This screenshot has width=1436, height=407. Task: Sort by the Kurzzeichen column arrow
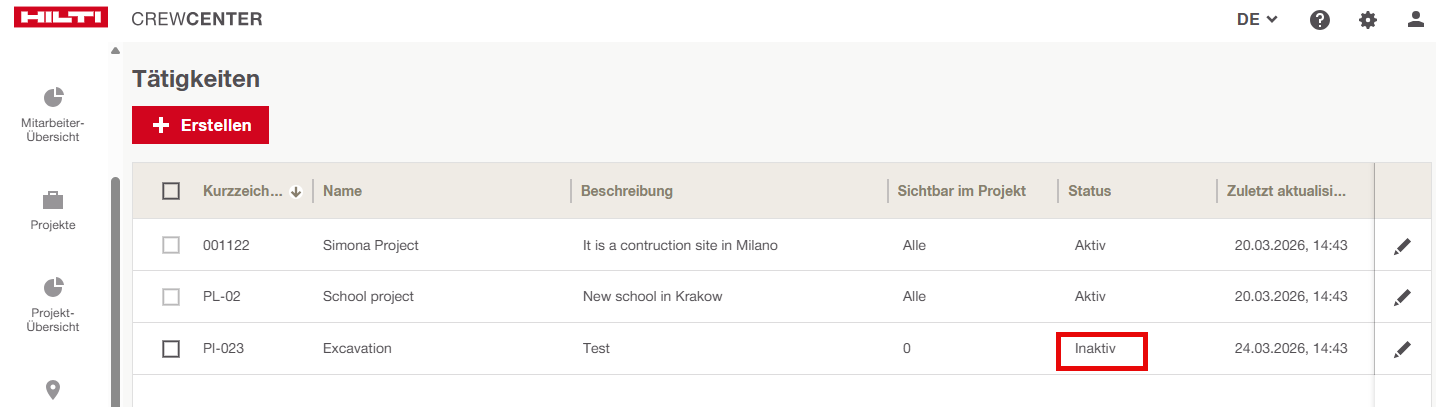(x=296, y=192)
